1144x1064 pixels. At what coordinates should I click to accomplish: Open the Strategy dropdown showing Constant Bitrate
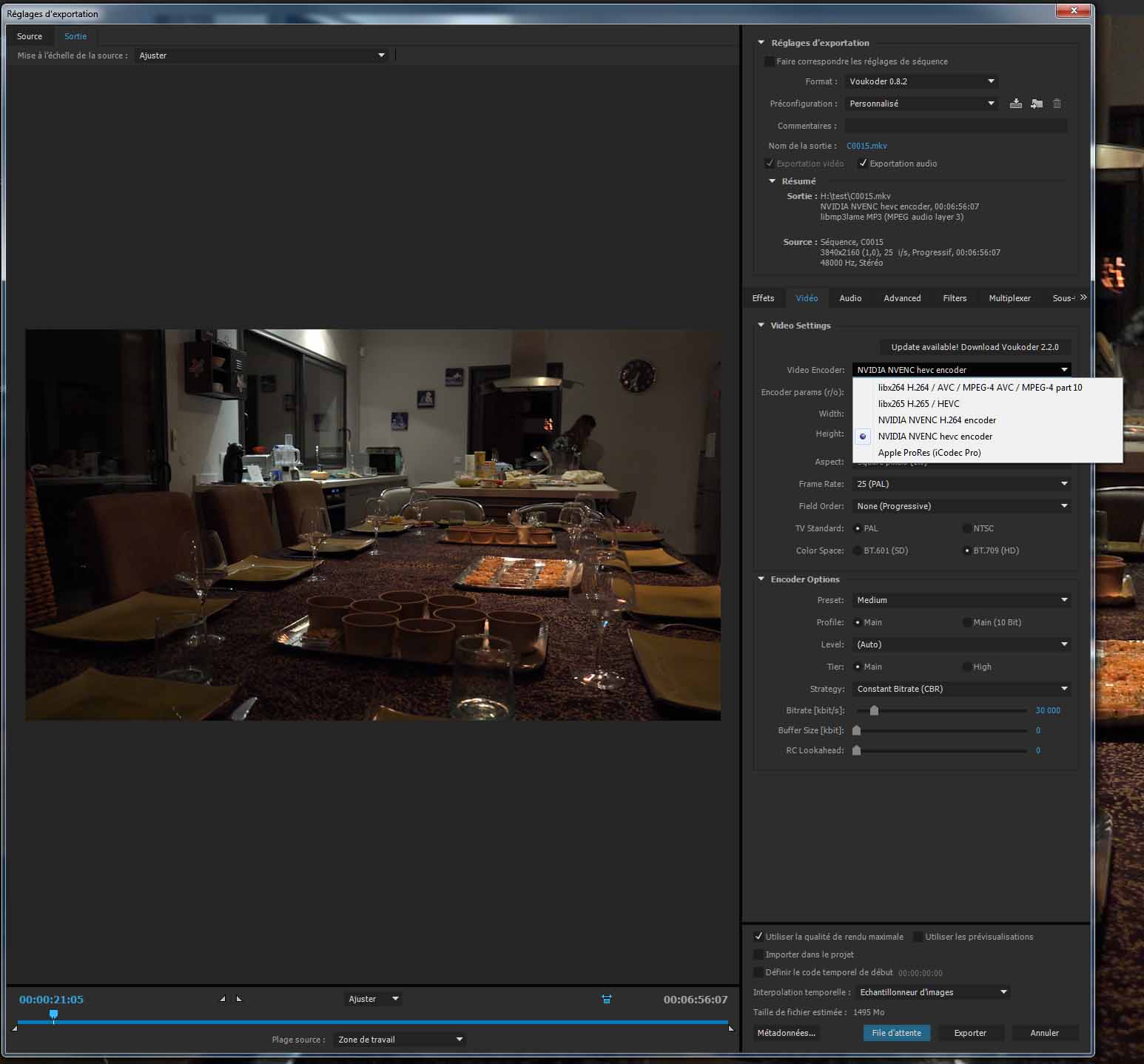[962, 689]
